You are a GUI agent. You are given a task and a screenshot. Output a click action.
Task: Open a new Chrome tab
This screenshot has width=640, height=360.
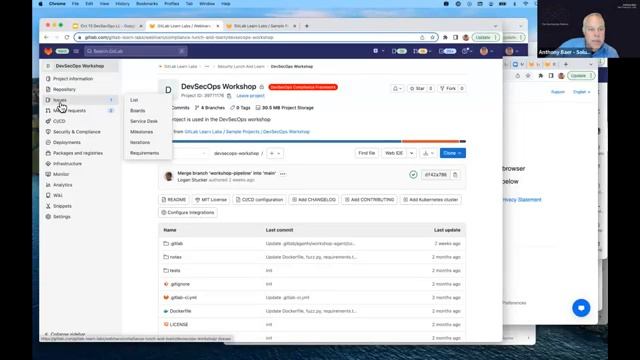coord(307,26)
